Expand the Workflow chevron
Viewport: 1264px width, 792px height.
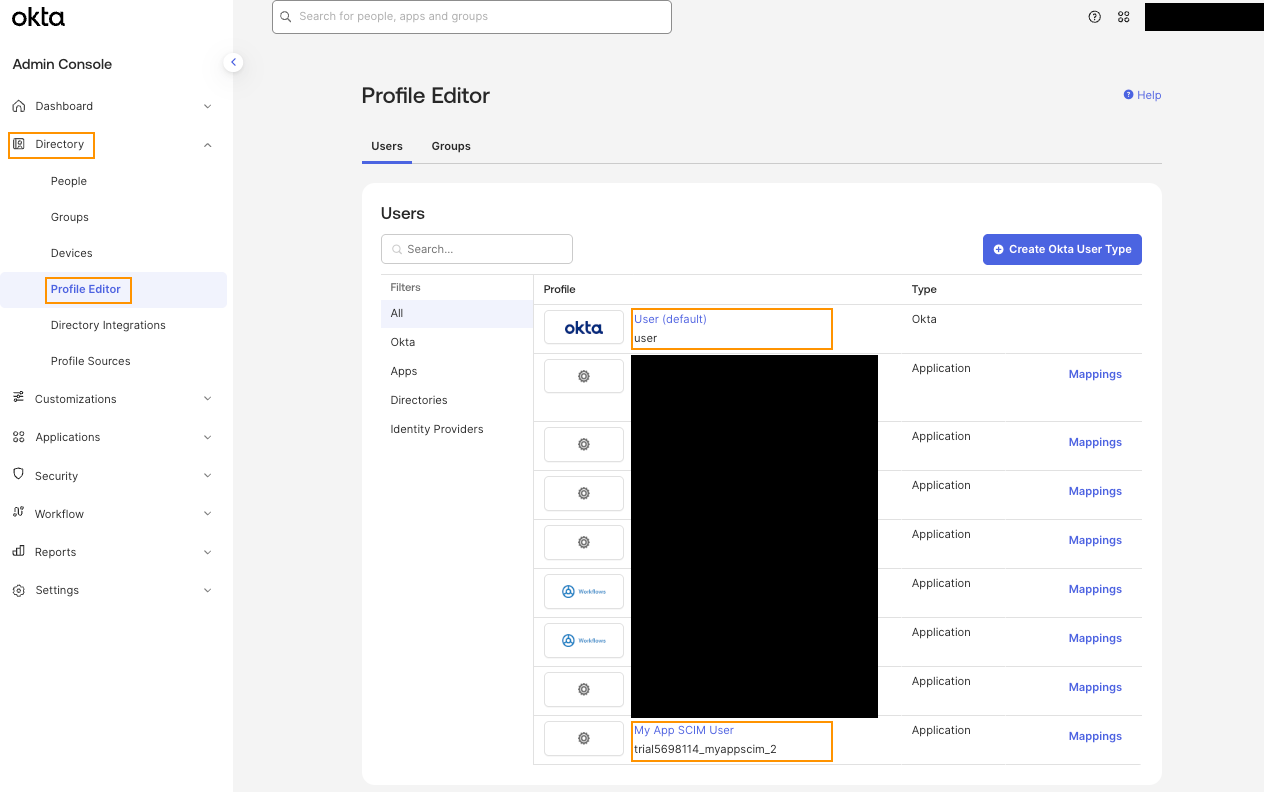(x=208, y=514)
